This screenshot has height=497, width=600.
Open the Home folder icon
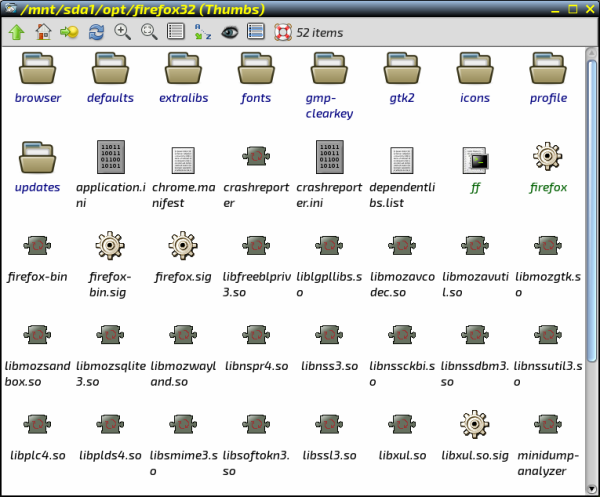point(43,32)
